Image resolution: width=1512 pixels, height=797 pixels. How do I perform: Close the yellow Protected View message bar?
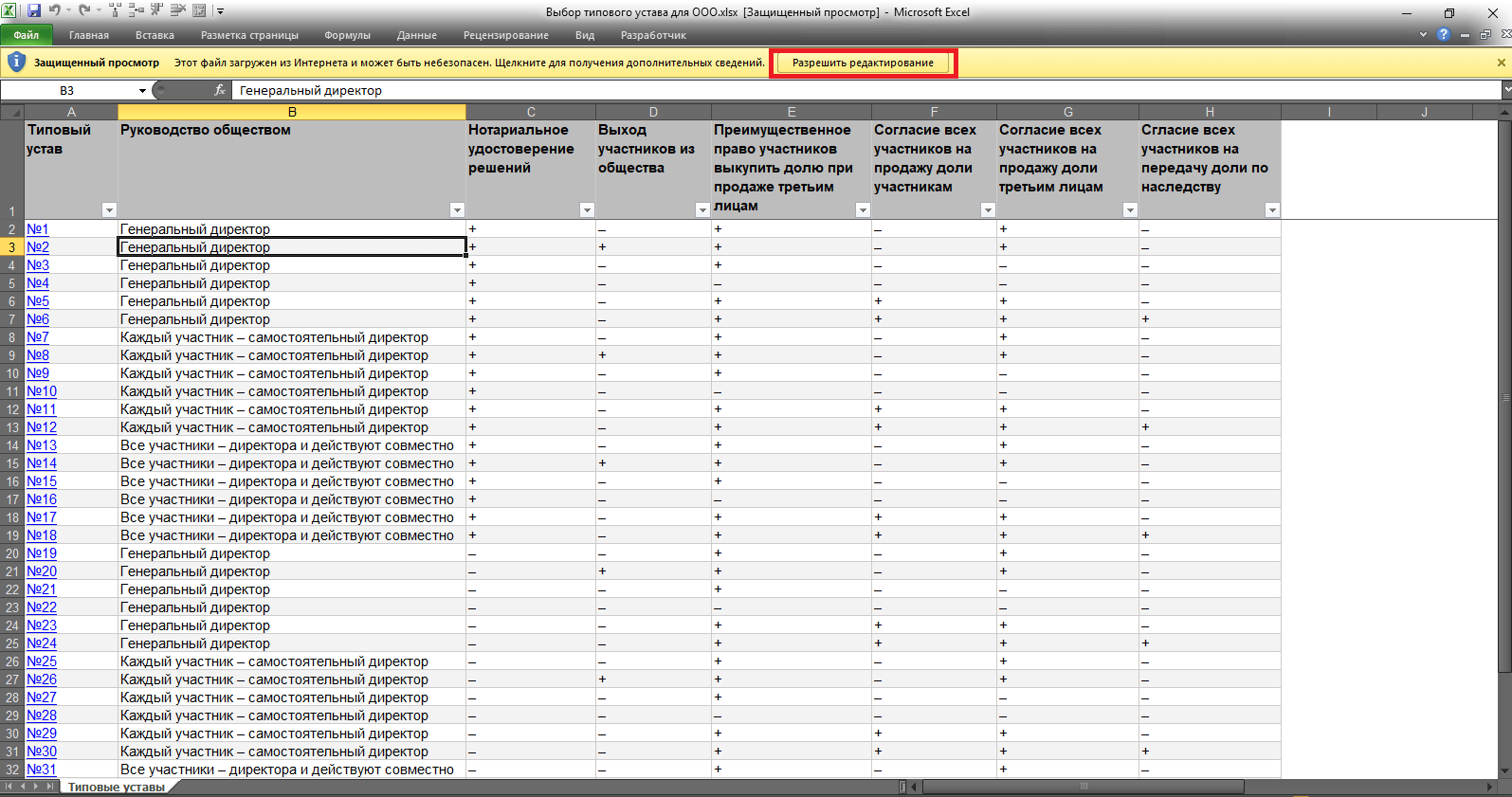tap(1502, 63)
